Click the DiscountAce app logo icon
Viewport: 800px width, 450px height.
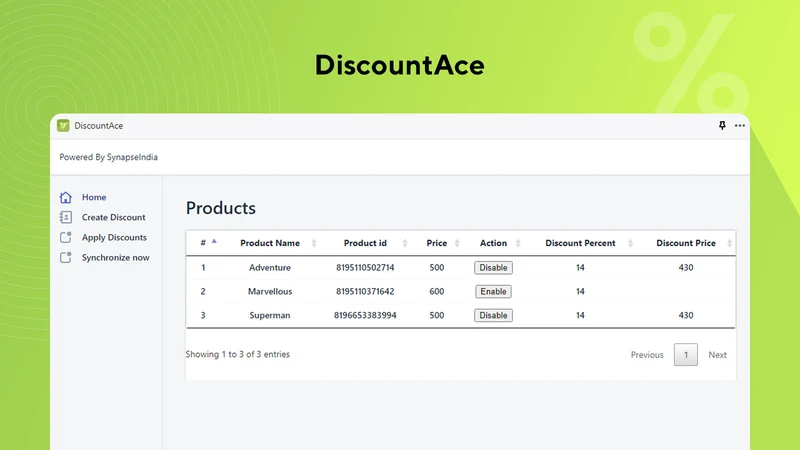coord(63,126)
